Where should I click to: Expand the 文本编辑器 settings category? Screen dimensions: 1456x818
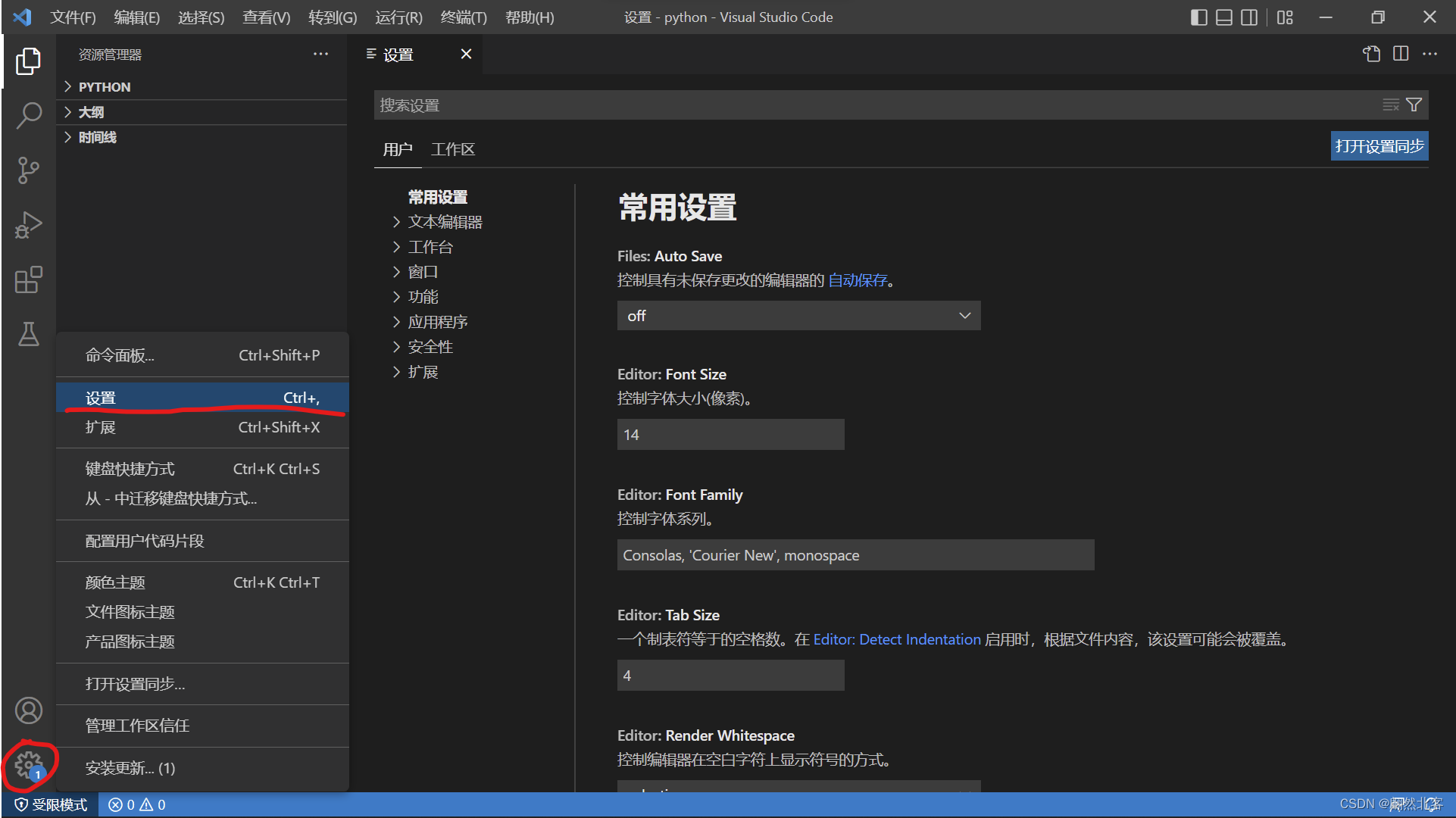click(x=445, y=222)
